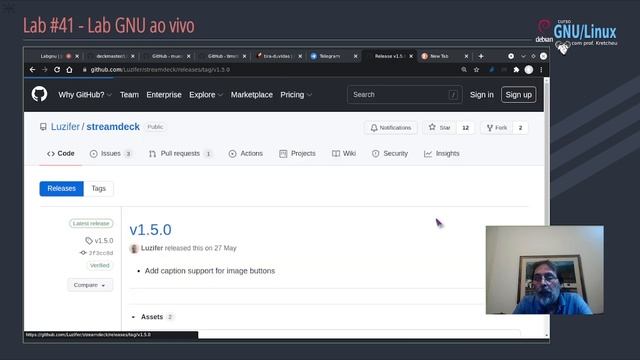Close the Labgnu tab

(77, 56)
